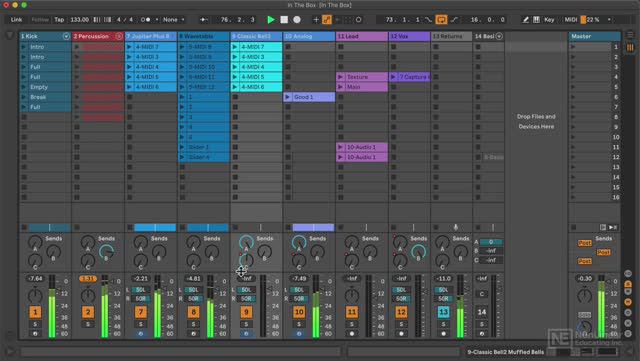
Task: Stop playback with the transport Stop button
Action: pyautogui.click(x=284, y=20)
